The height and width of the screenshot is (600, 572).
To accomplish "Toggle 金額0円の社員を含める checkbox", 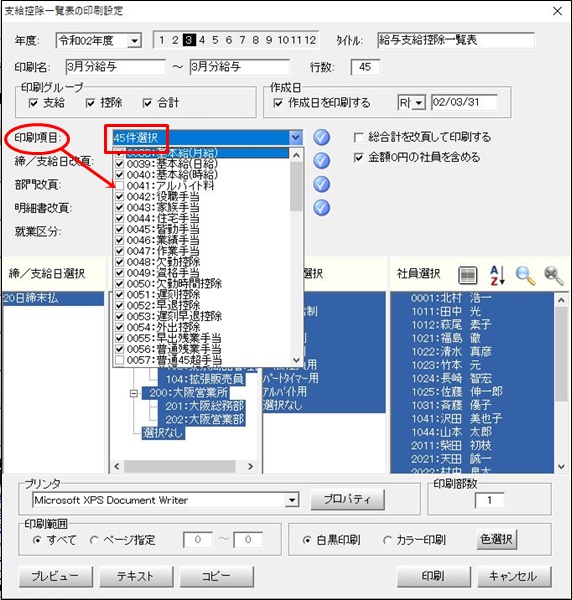I will pos(358,158).
